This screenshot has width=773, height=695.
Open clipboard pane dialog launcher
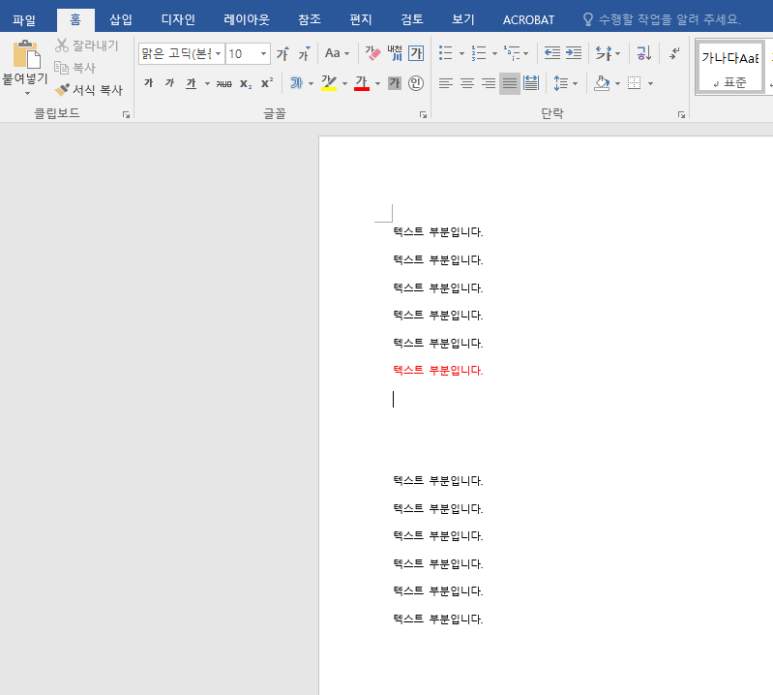click(126, 114)
